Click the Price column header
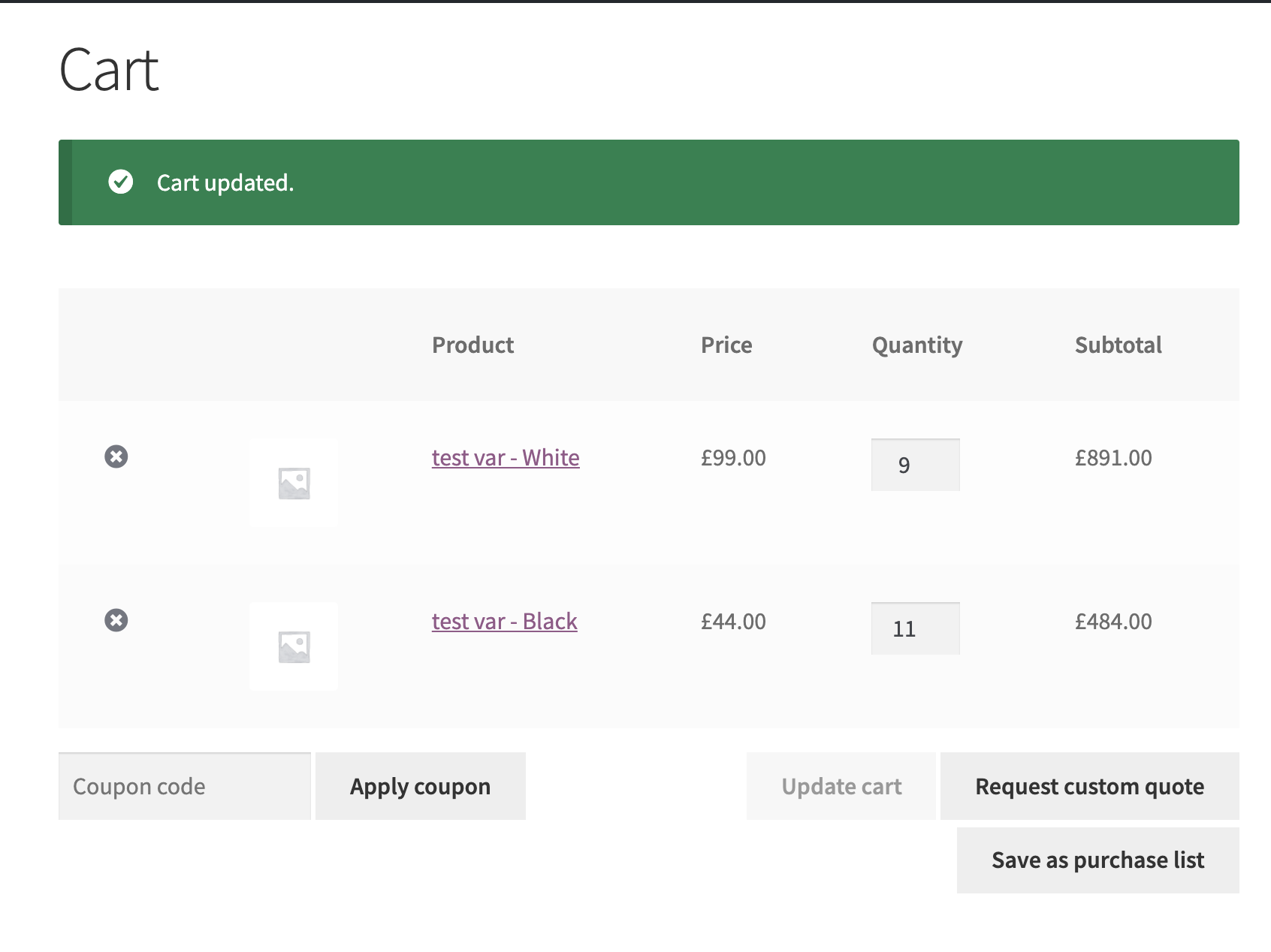 [726, 345]
